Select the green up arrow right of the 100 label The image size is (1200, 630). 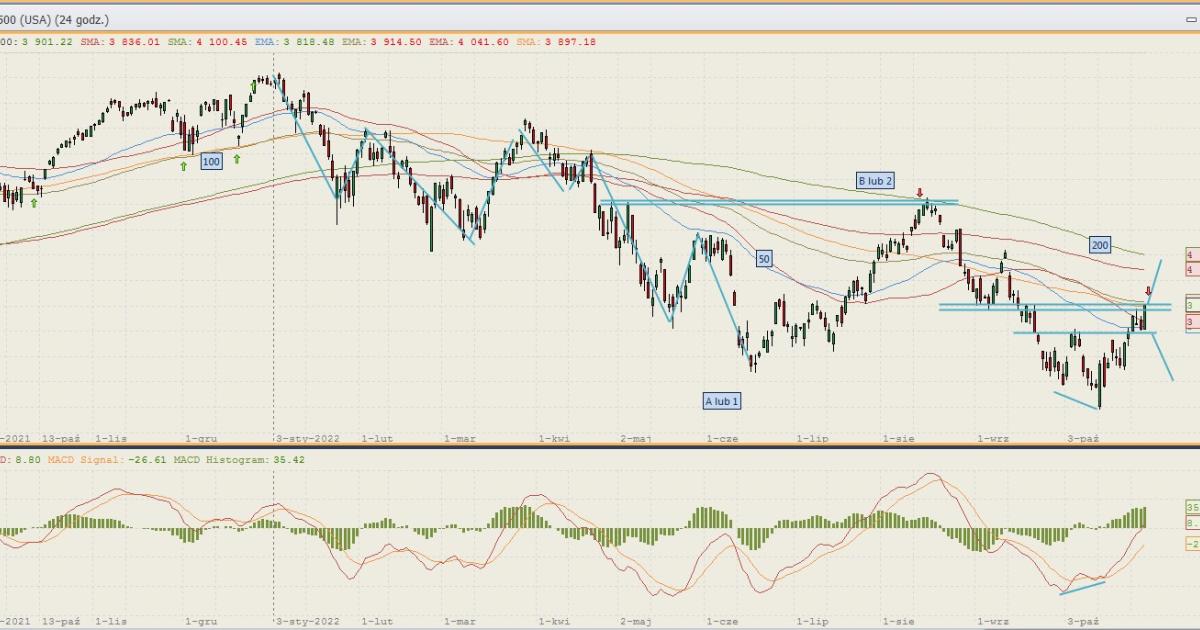coord(237,158)
